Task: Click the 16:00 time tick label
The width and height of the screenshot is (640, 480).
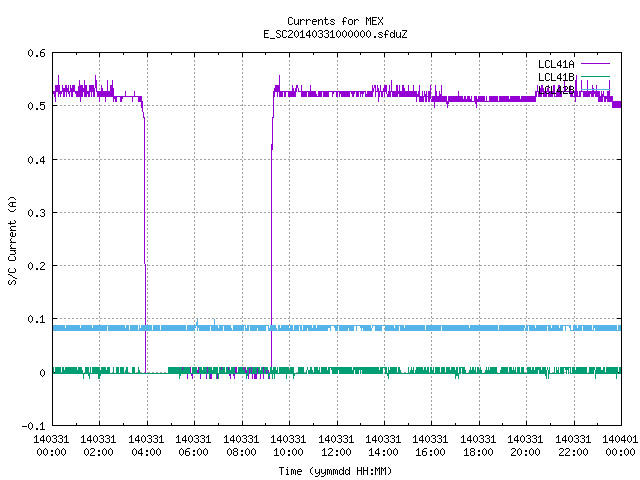Action: tap(431, 452)
